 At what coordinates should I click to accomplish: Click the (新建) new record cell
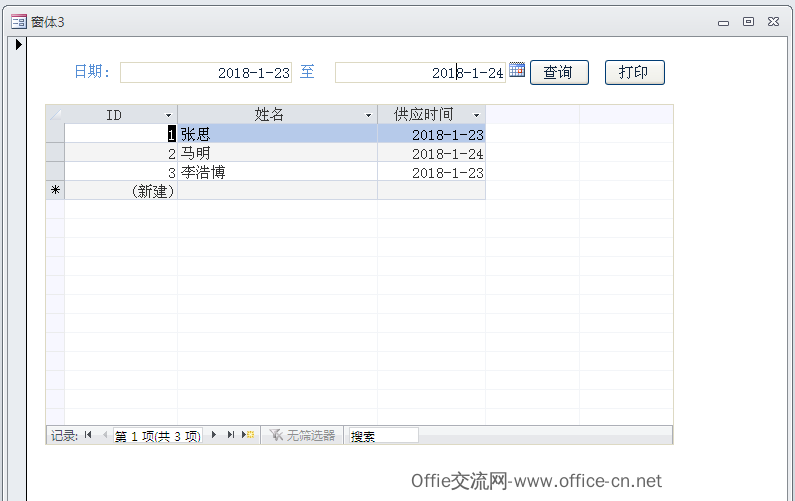[x=121, y=191]
